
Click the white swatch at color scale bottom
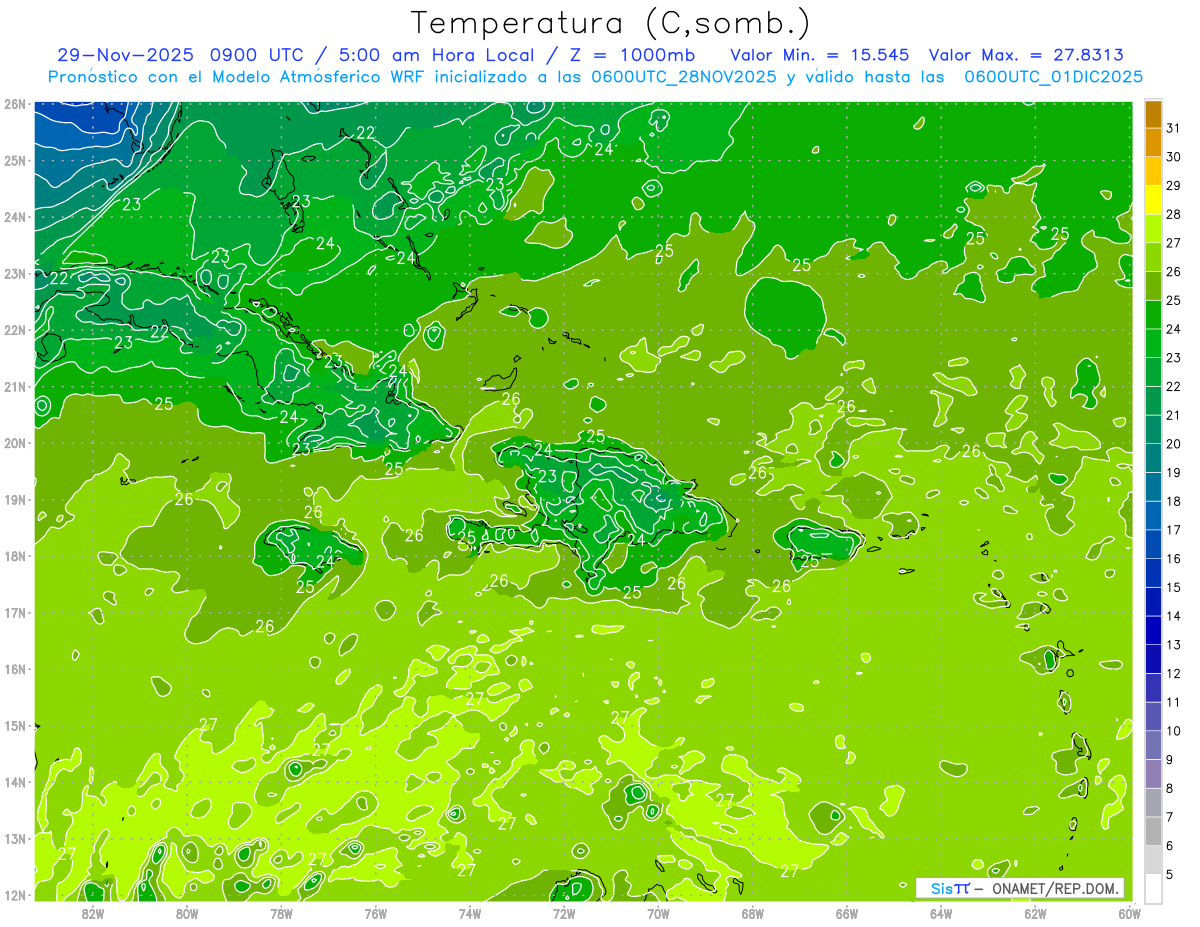[1153, 888]
